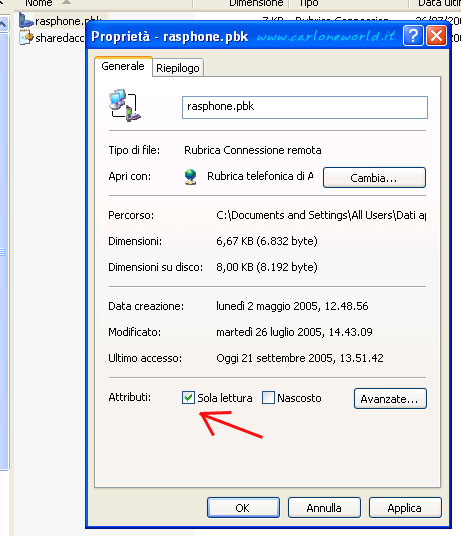Viewport: 461px width, 536px height.
Task: Uncheck the Sola lettura checkbox
Action: (188, 398)
